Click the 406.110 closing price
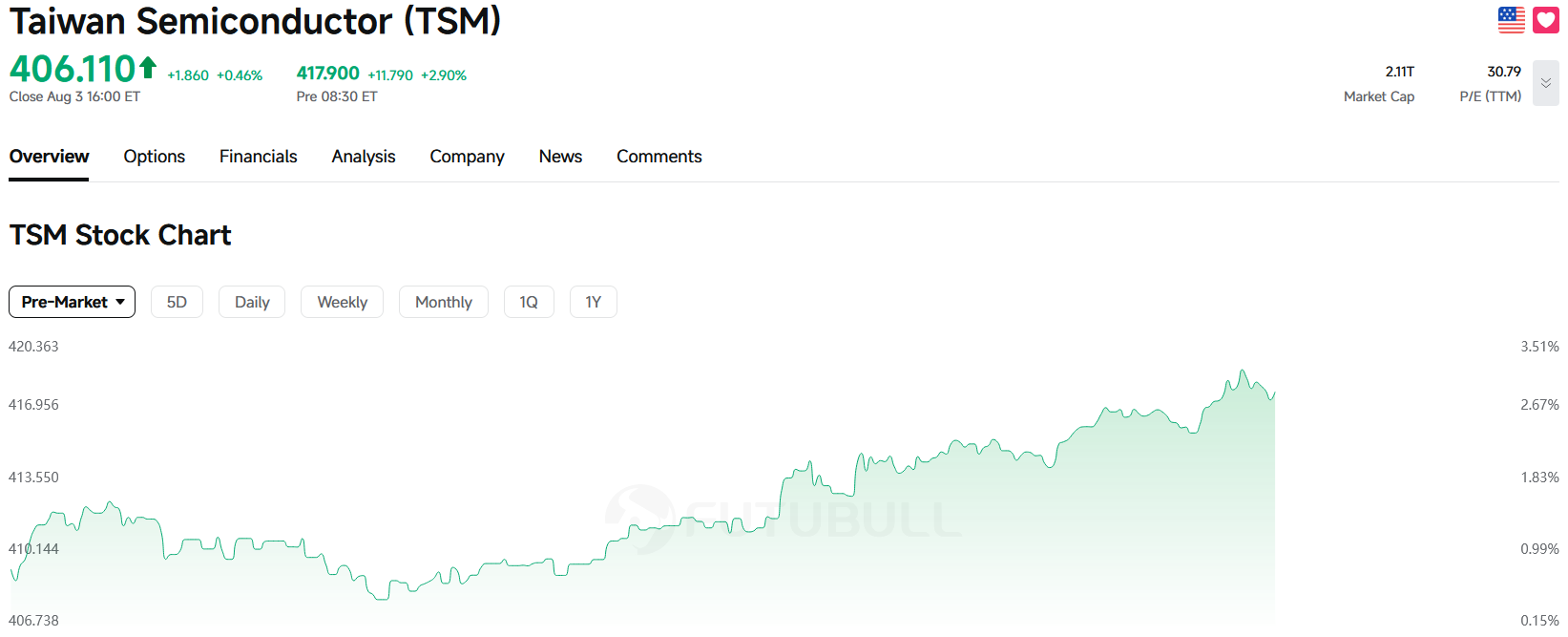The height and width of the screenshot is (637, 1568). coord(73,69)
